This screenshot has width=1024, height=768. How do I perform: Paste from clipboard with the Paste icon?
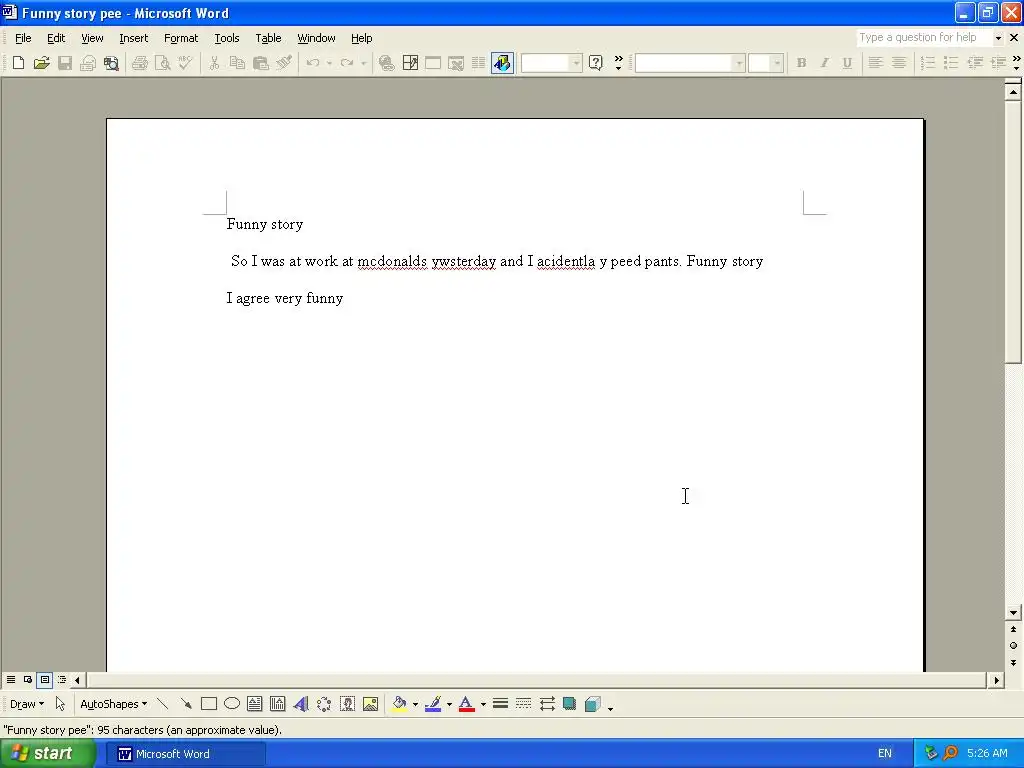point(261,63)
